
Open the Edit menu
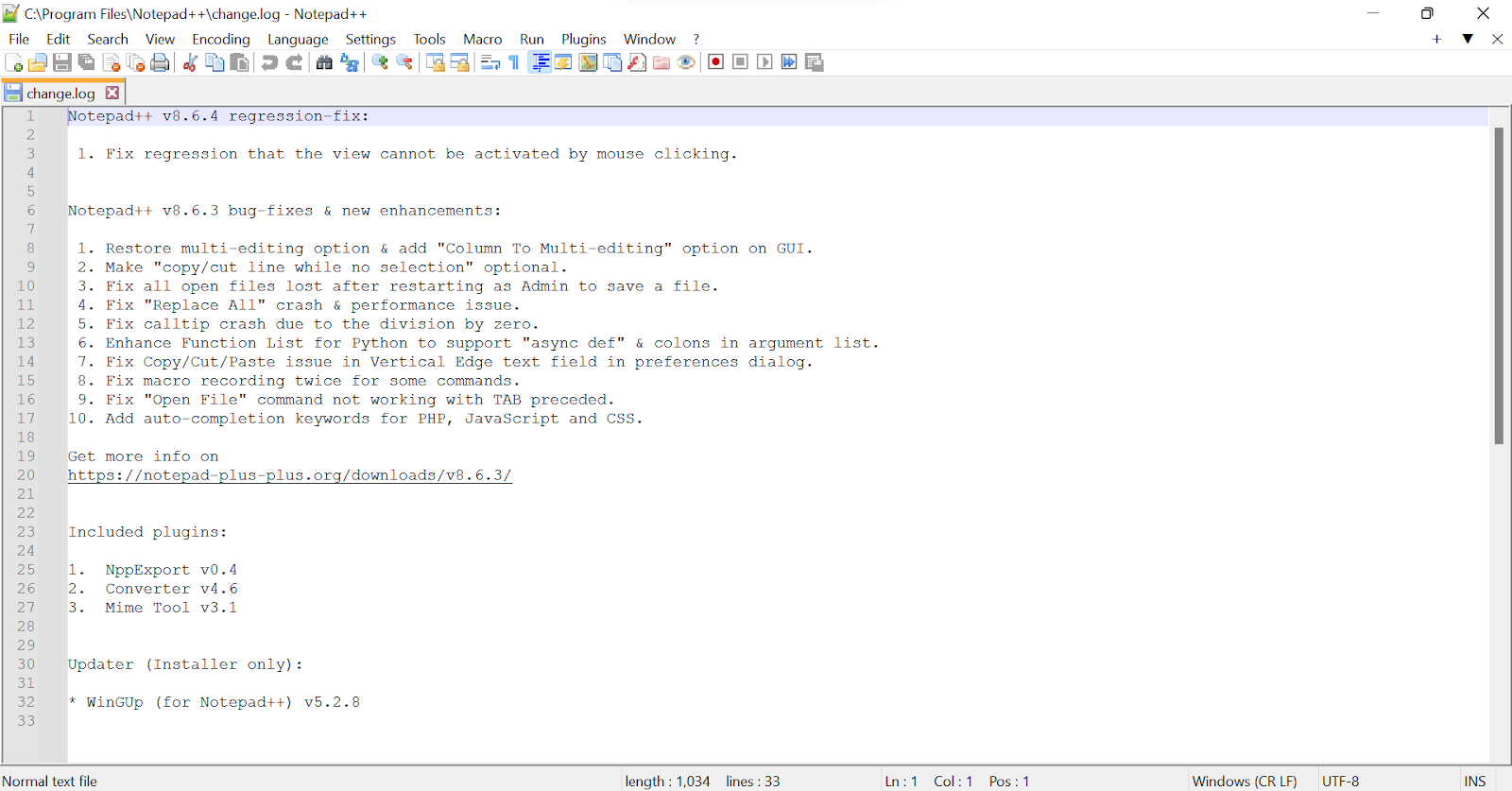click(59, 39)
